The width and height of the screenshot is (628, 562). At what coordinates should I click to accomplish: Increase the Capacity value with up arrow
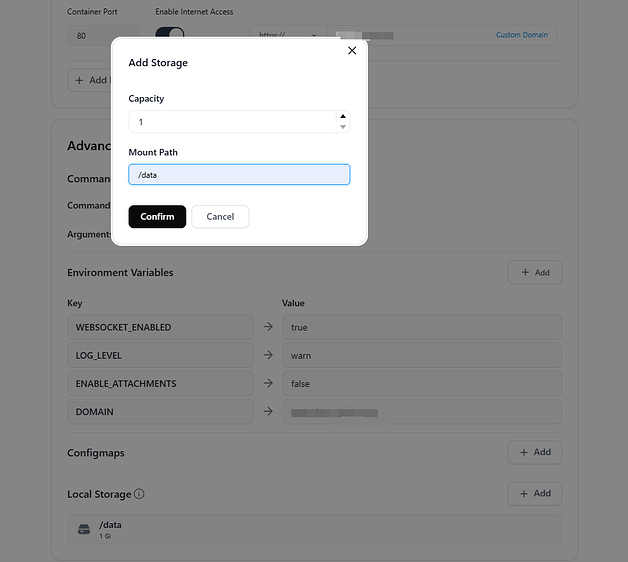click(x=343, y=116)
